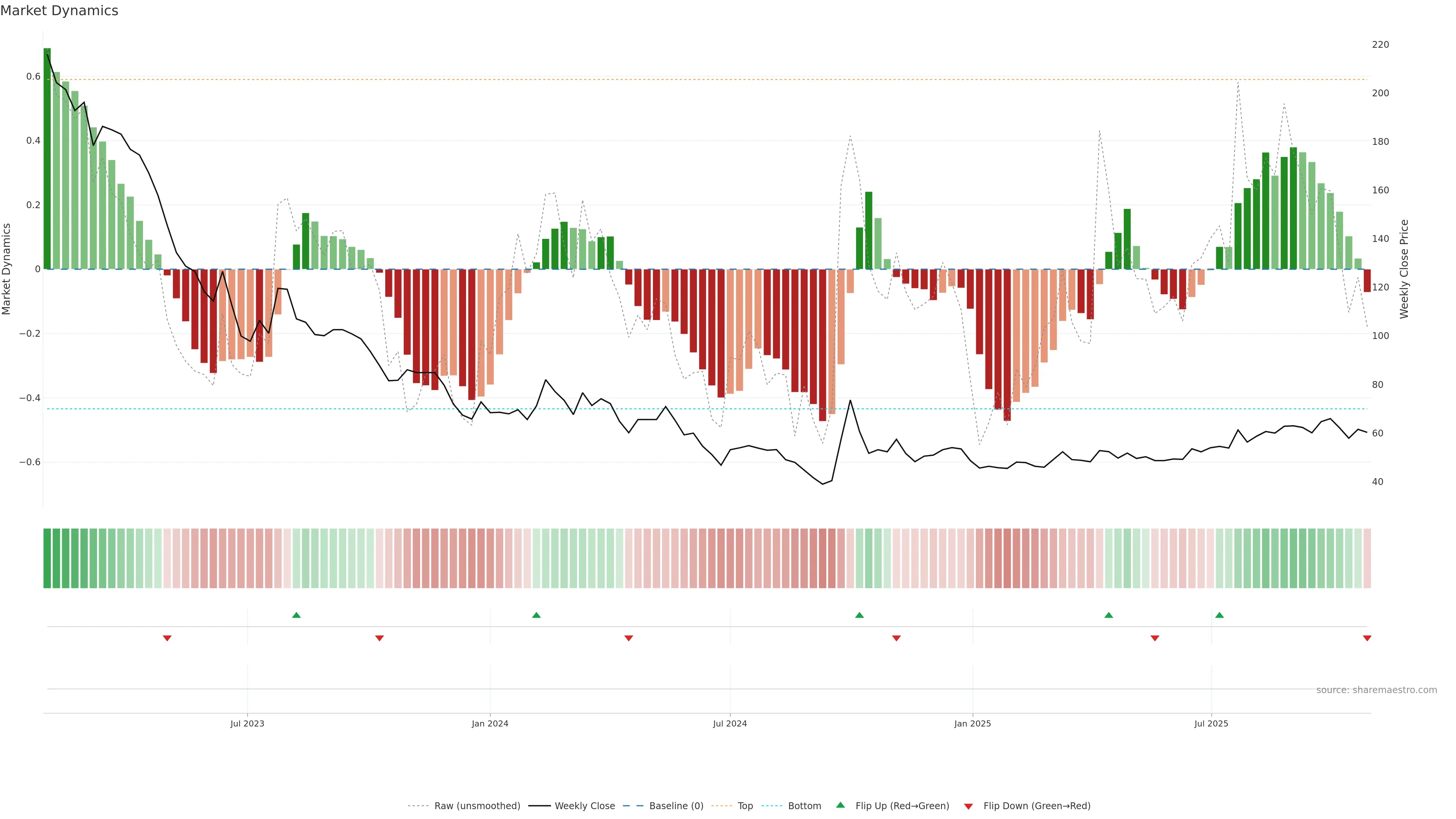Viewport: 1456px width, 819px height.
Task: Click the source: sharemaestro.com text
Action: pyautogui.click(x=1376, y=690)
